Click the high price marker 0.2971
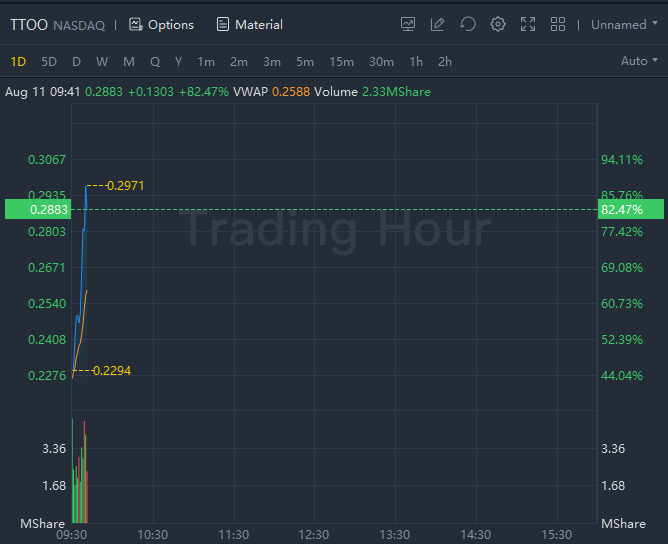Viewport: 668px width, 544px height. [x=125, y=186]
